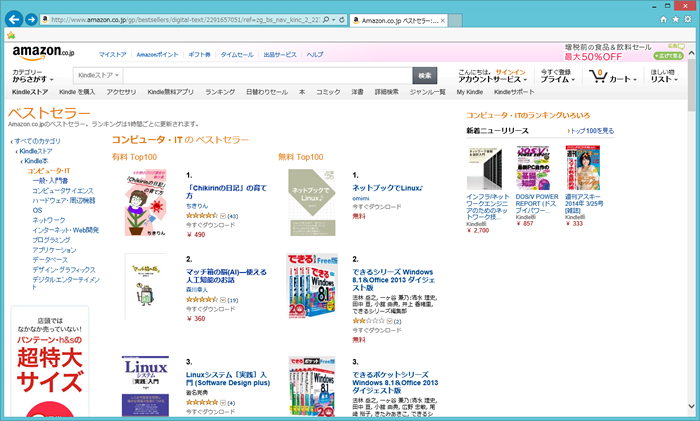Open the ギフト券 link
Viewport: 700px width, 421px height.
pos(199,54)
